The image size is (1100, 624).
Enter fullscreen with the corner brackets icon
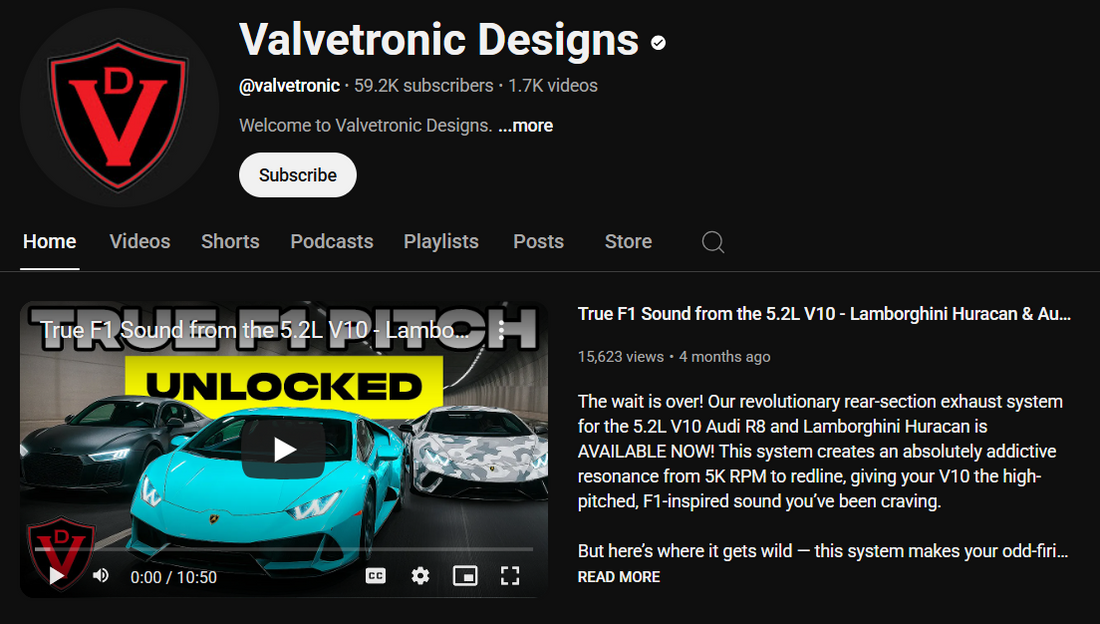point(510,576)
